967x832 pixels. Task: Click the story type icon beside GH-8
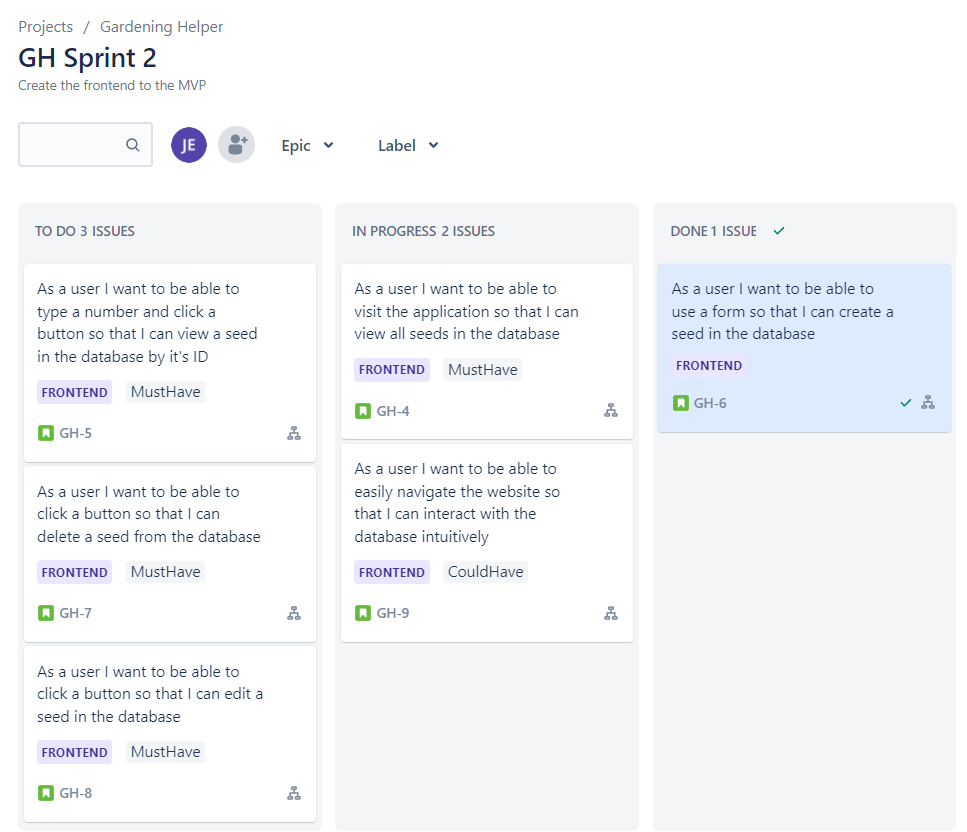tap(46, 793)
